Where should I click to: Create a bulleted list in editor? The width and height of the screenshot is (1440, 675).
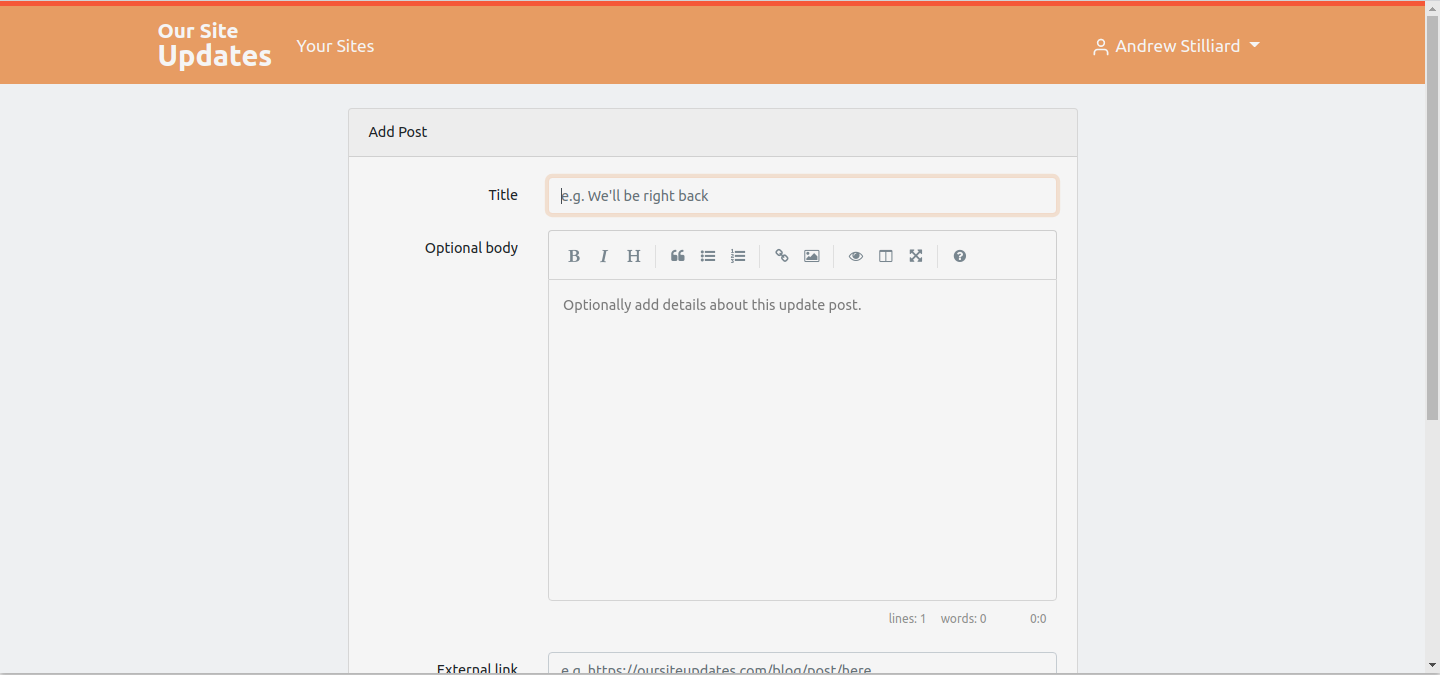pyautogui.click(x=708, y=256)
